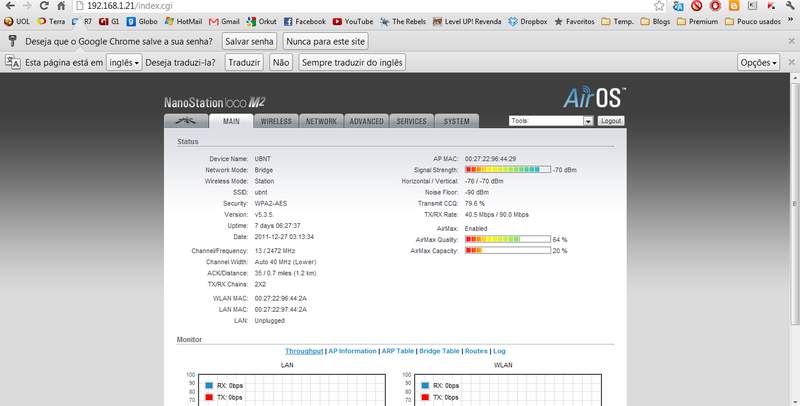Open the Bridge Table link
Image resolution: width=800 pixels, height=406 pixels.
coord(439,351)
